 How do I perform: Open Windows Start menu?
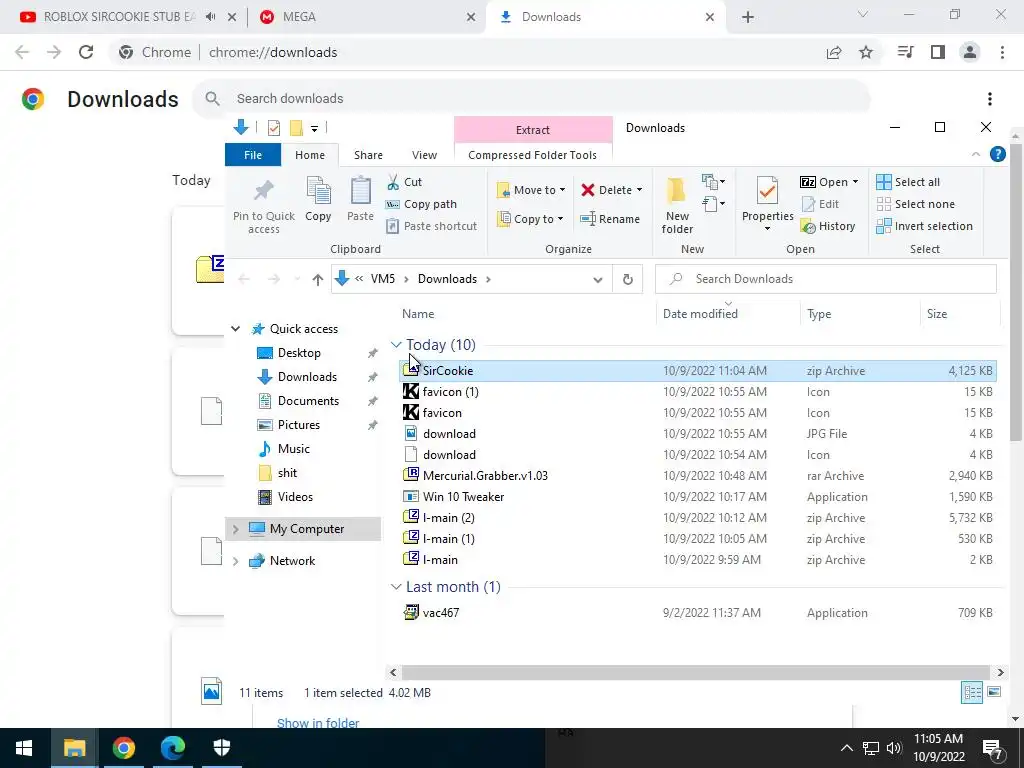point(24,748)
